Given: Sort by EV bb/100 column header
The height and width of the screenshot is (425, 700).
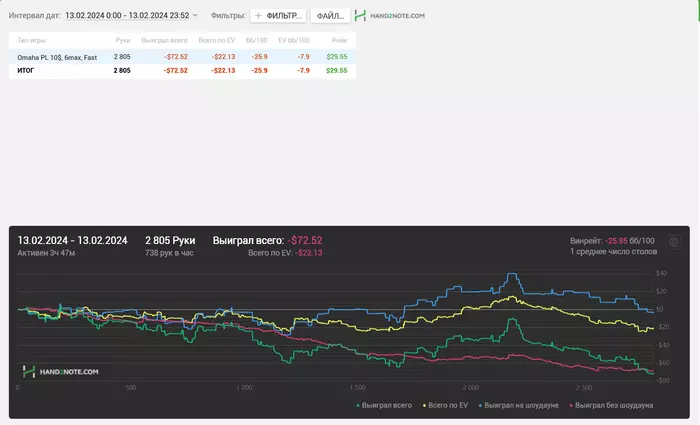Looking at the screenshot, I should [x=294, y=40].
